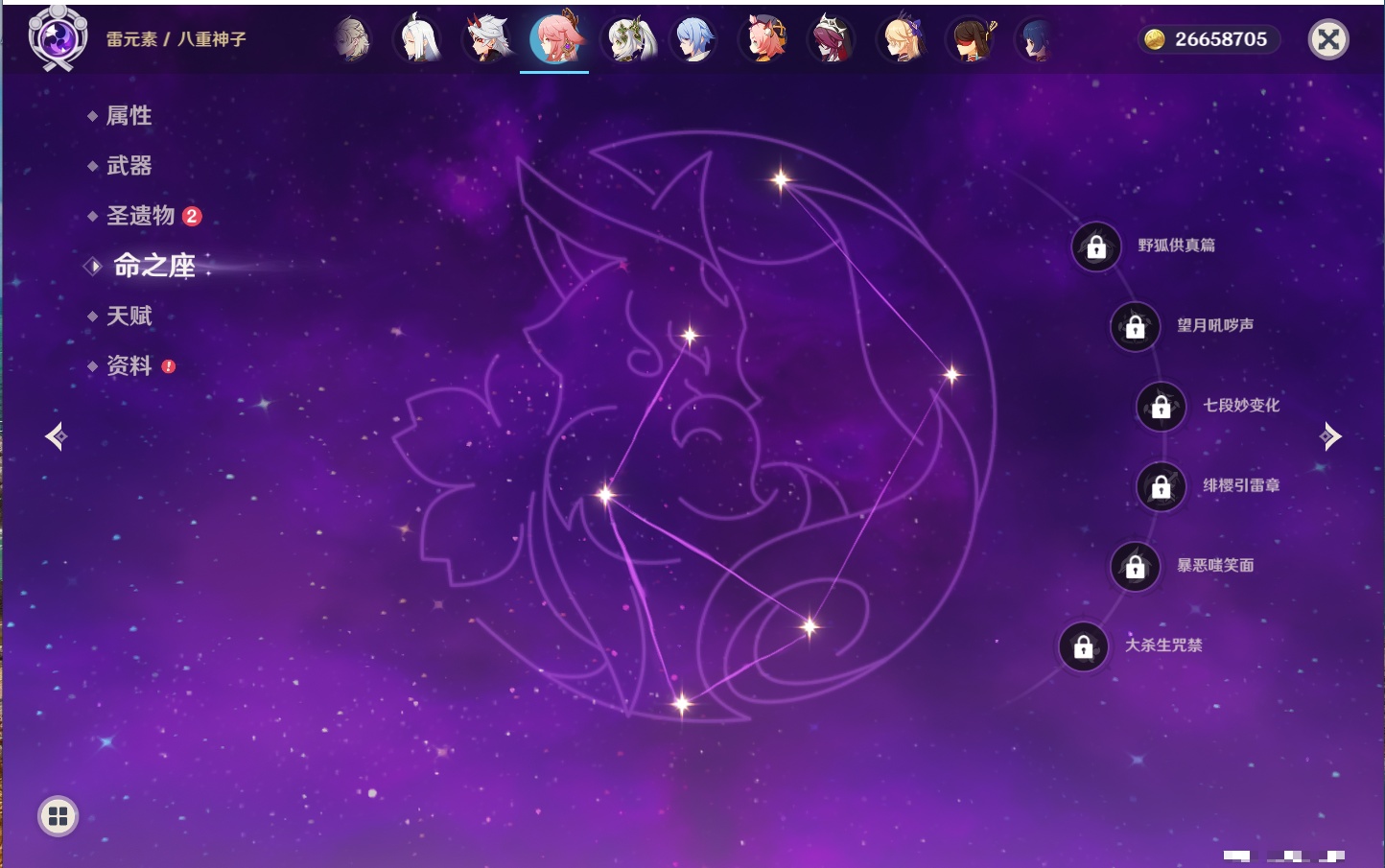
Task: Open the 武器 weapon page
Action: 129,166
